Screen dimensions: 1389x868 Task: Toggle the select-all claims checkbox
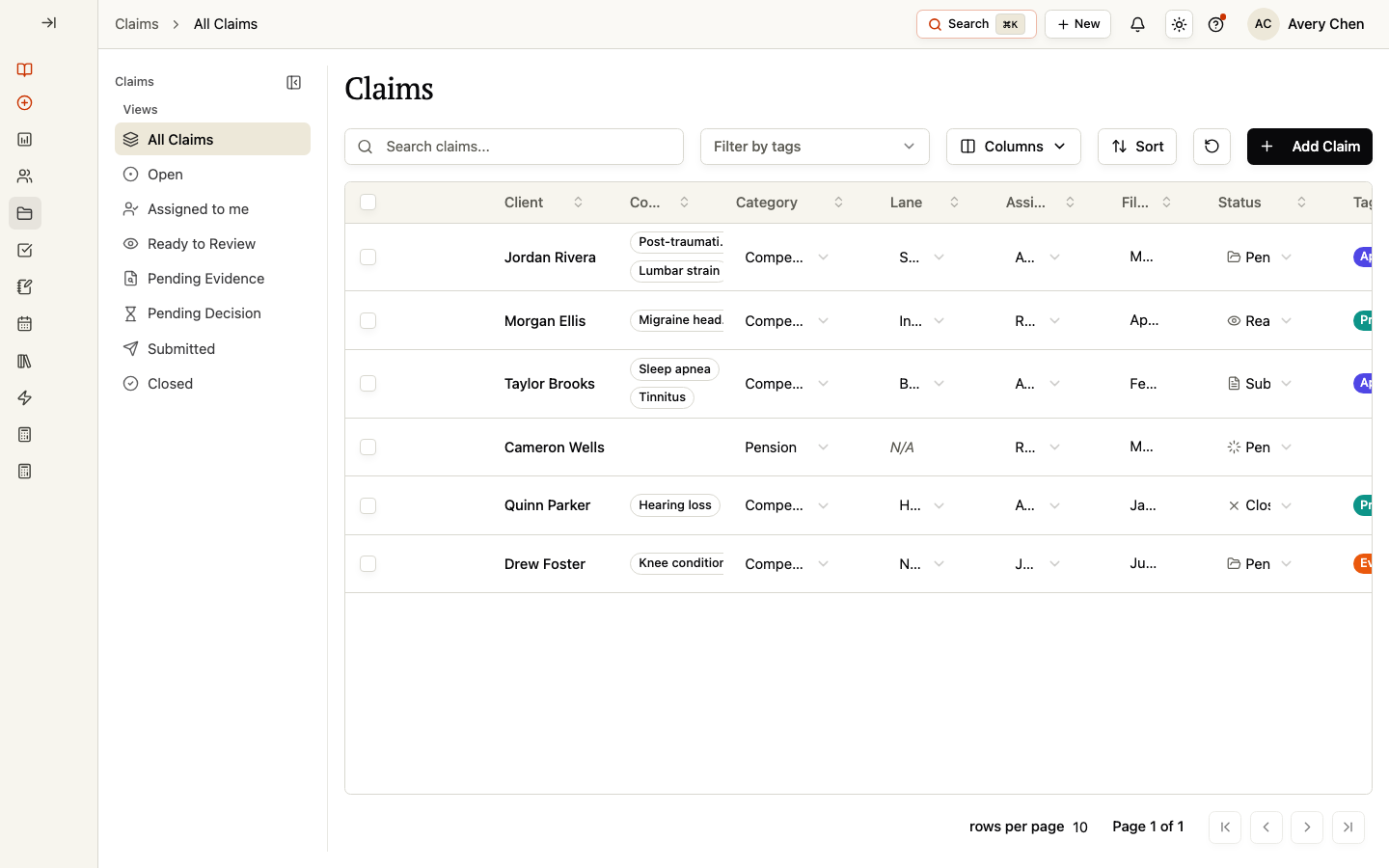368,202
